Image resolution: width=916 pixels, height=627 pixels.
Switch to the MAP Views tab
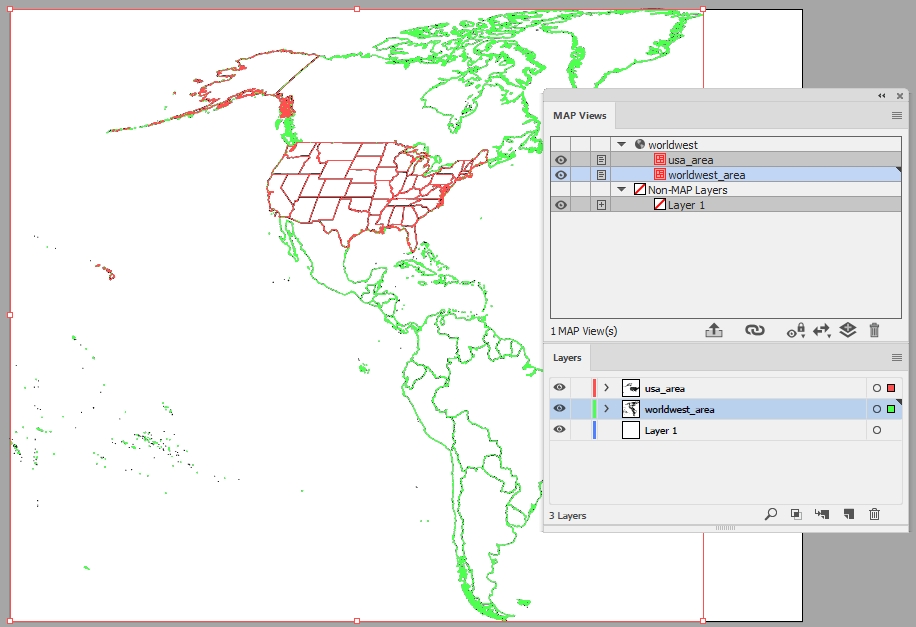(x=580, y=115)
